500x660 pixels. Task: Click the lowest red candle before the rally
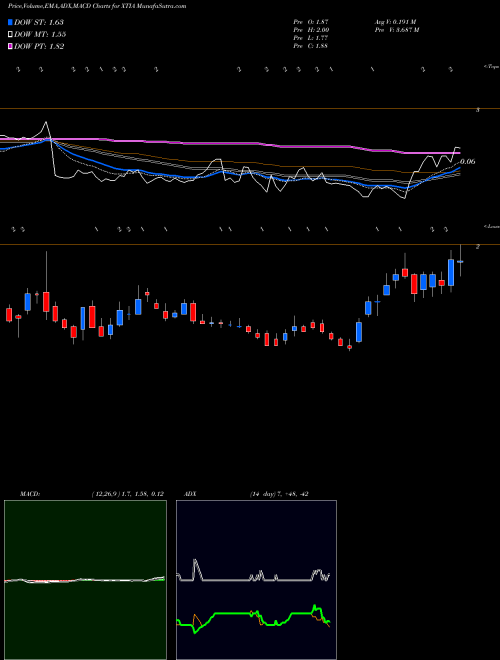click(349, 347)
